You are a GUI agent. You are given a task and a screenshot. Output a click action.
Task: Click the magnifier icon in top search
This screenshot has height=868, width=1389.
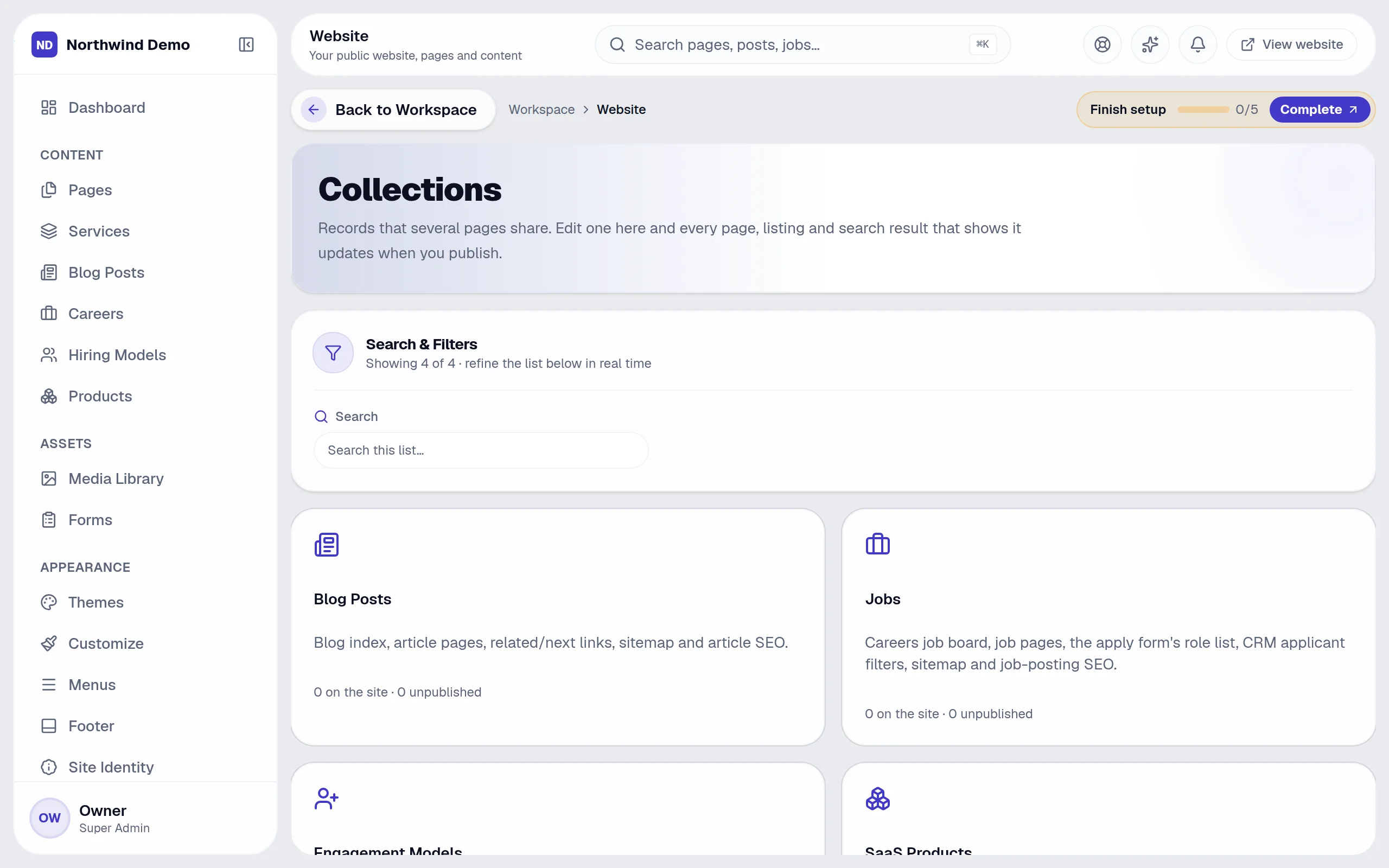click(617, 45)
